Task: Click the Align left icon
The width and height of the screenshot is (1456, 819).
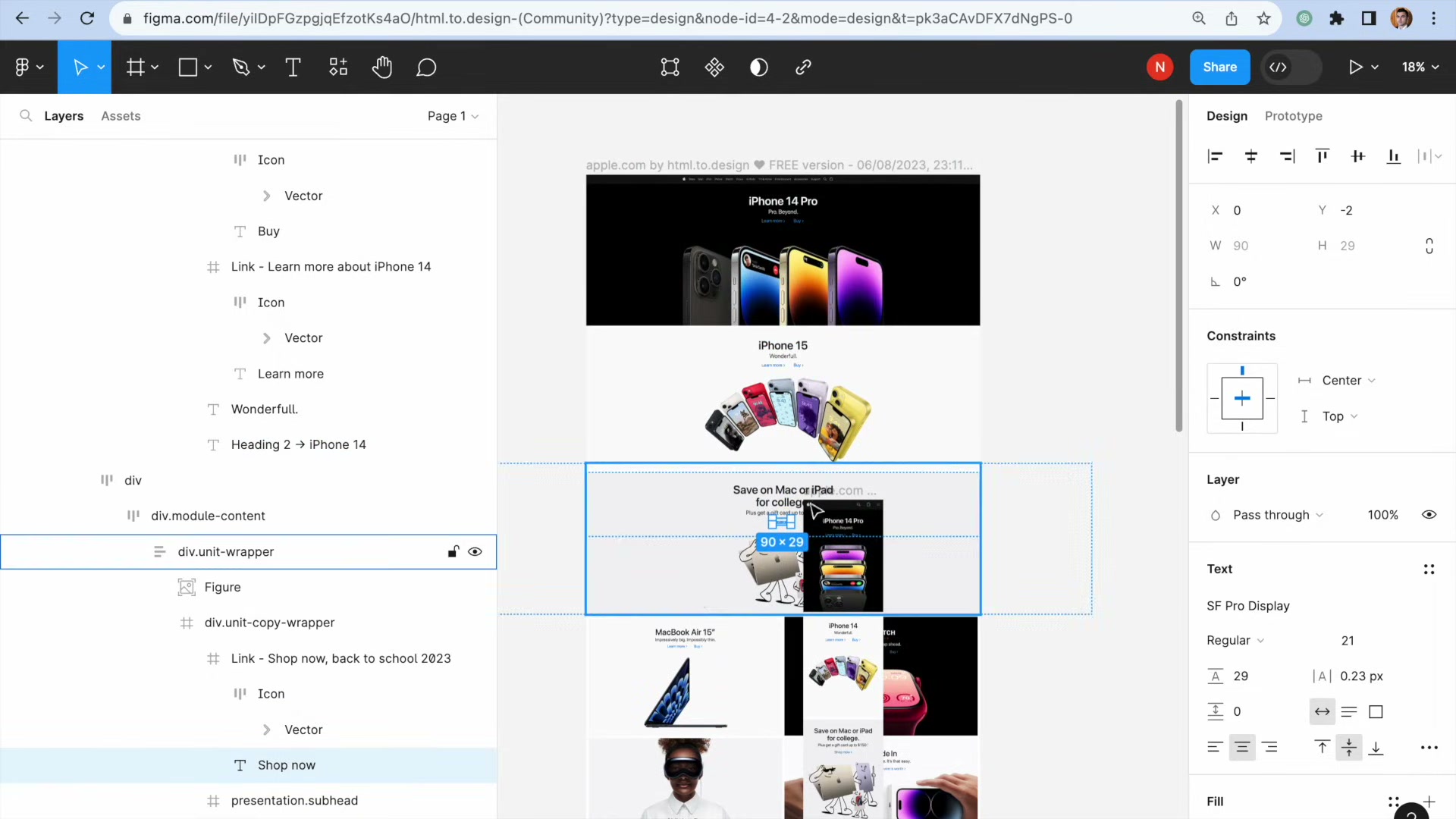Action: point(1215,156)
